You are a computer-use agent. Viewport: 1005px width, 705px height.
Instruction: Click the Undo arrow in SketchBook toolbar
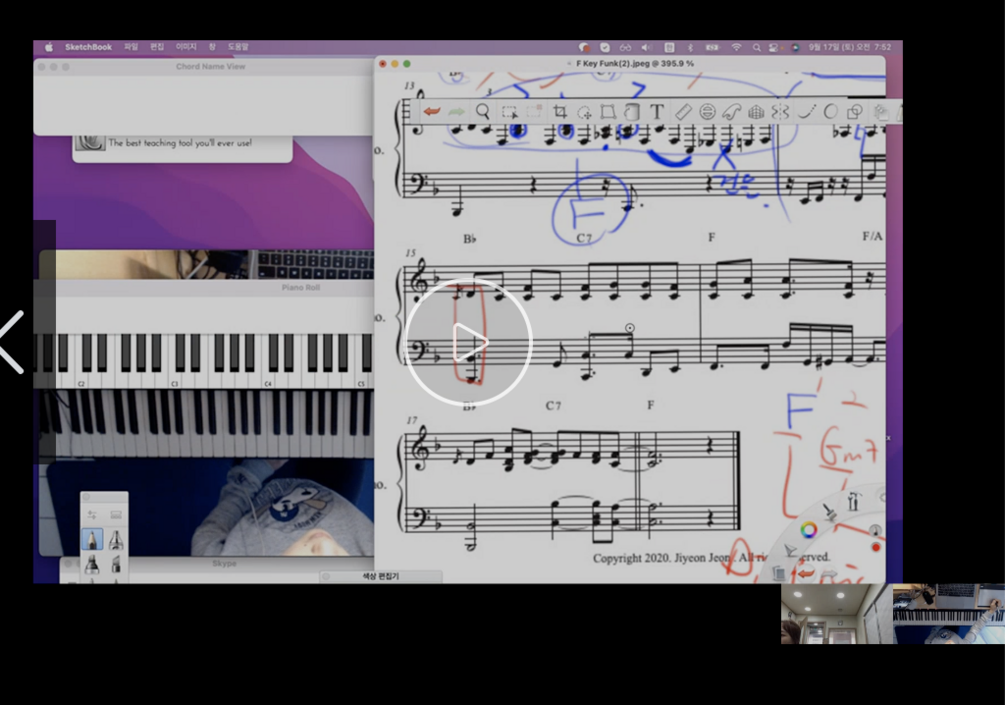tap(432, 112)
